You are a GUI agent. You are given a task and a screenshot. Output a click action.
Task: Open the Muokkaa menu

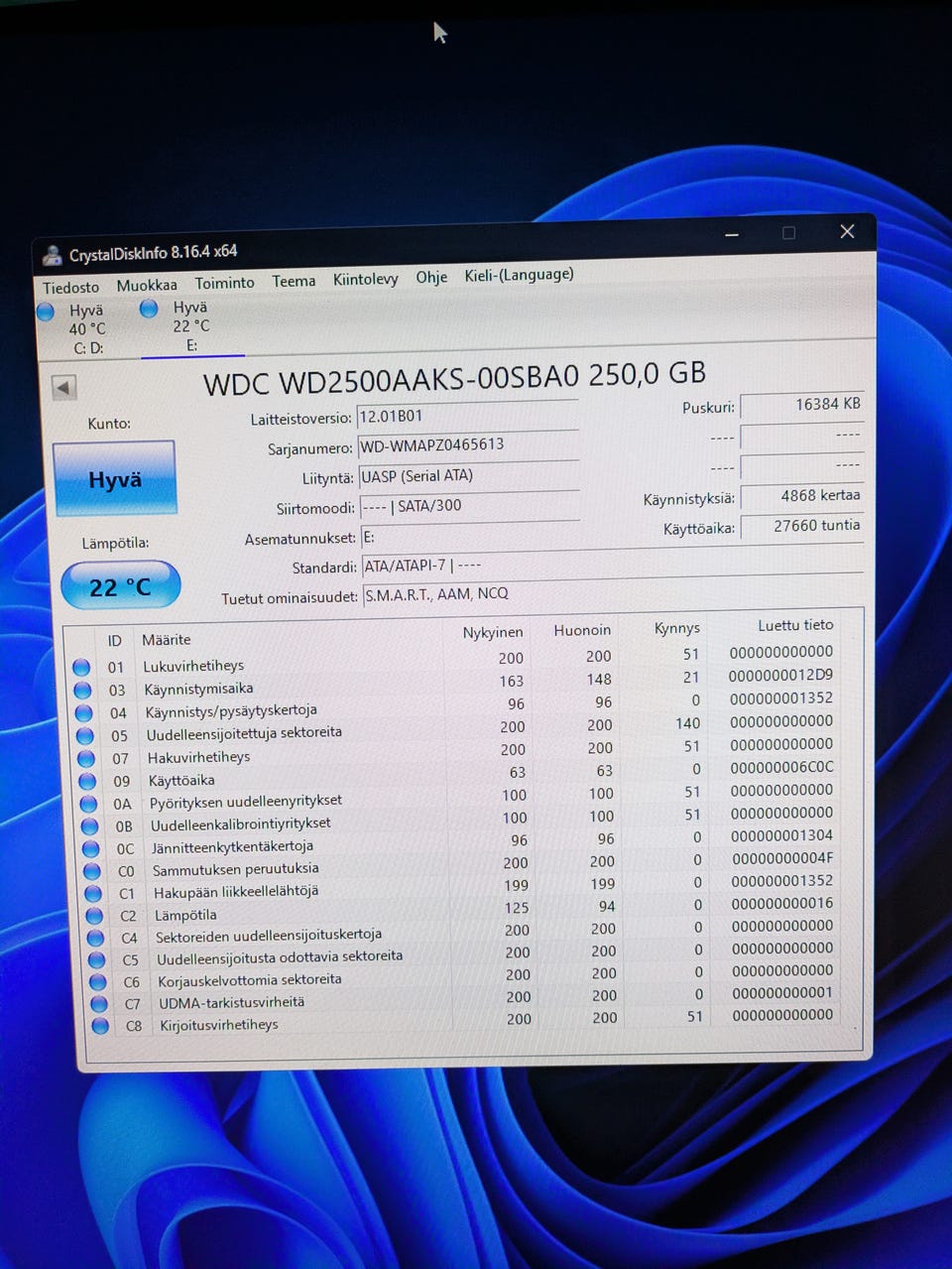(x=147, y=285)
